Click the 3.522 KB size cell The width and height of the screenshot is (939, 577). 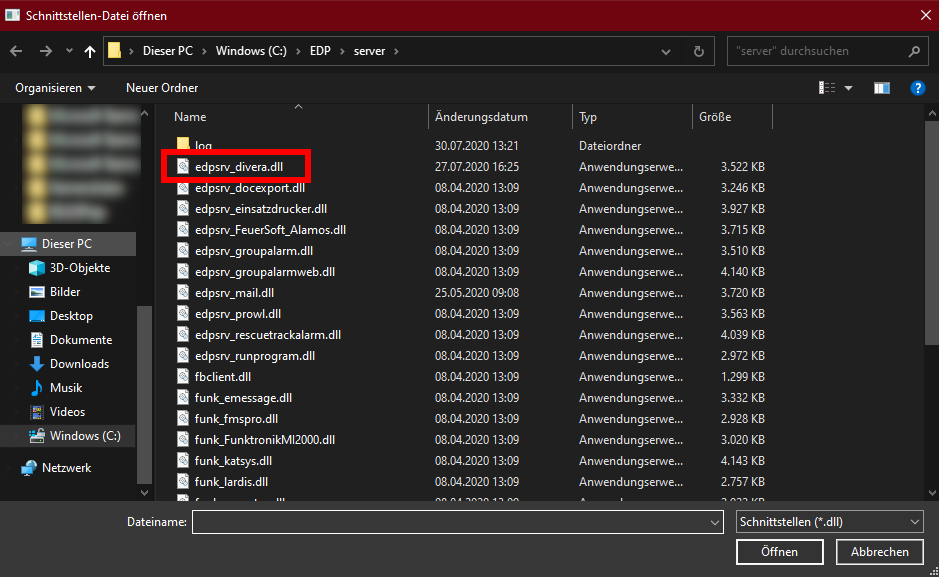click(743, 167)
